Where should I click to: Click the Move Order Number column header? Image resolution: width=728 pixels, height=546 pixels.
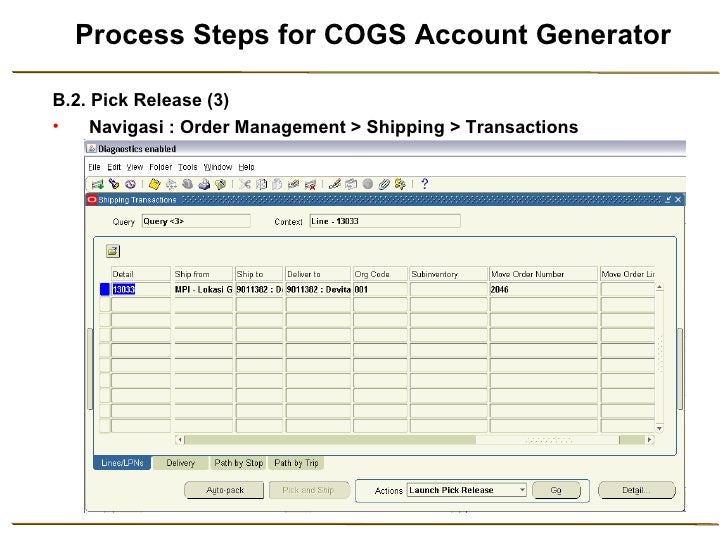coord(543,274)
